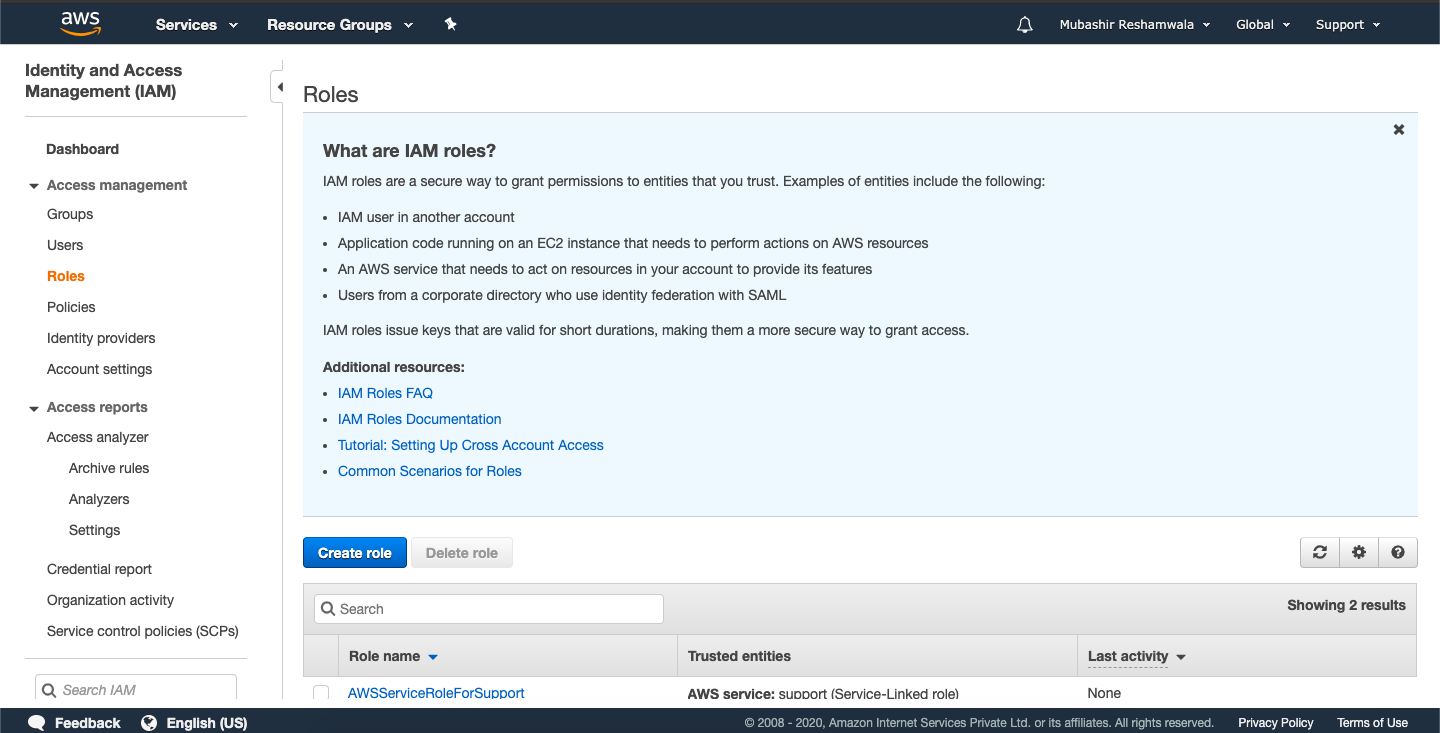Click the Feedback speech bubble icon
The height and width of the screenshot is (733, 1440).
point(37,722)
